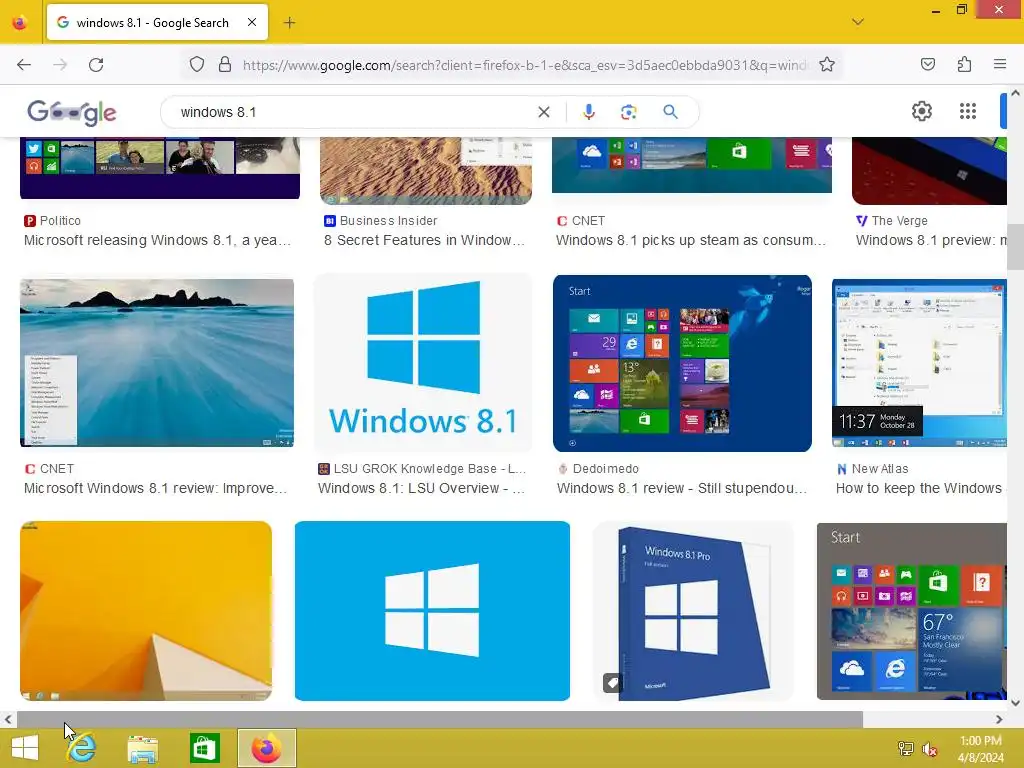Open the Firefox extensions puzzle icon
Viewport: 1024px width, 768px height.
(x=965, y=64)
